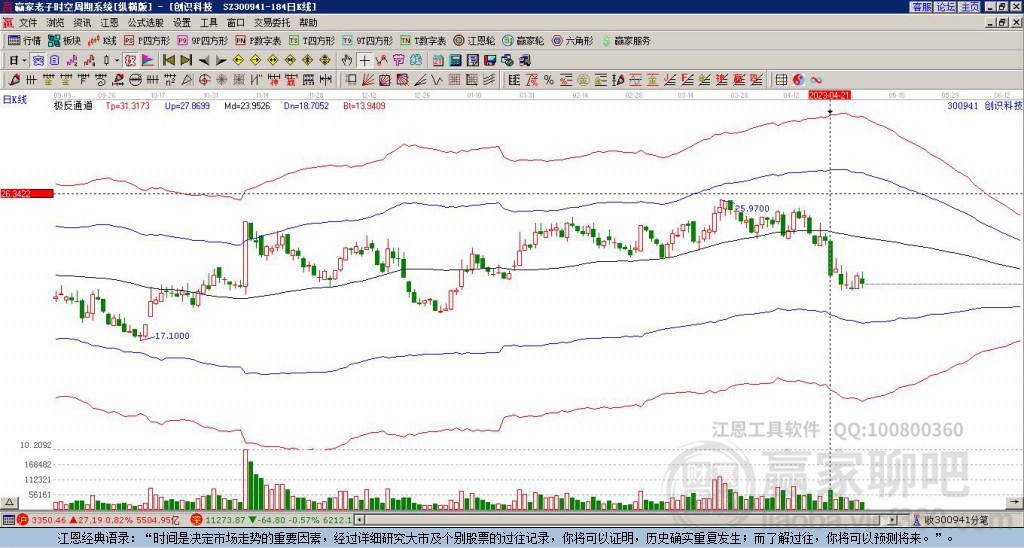Open the 9P四方形 tool
This screenshot has width=1024, height=548.
pos(202,40)
